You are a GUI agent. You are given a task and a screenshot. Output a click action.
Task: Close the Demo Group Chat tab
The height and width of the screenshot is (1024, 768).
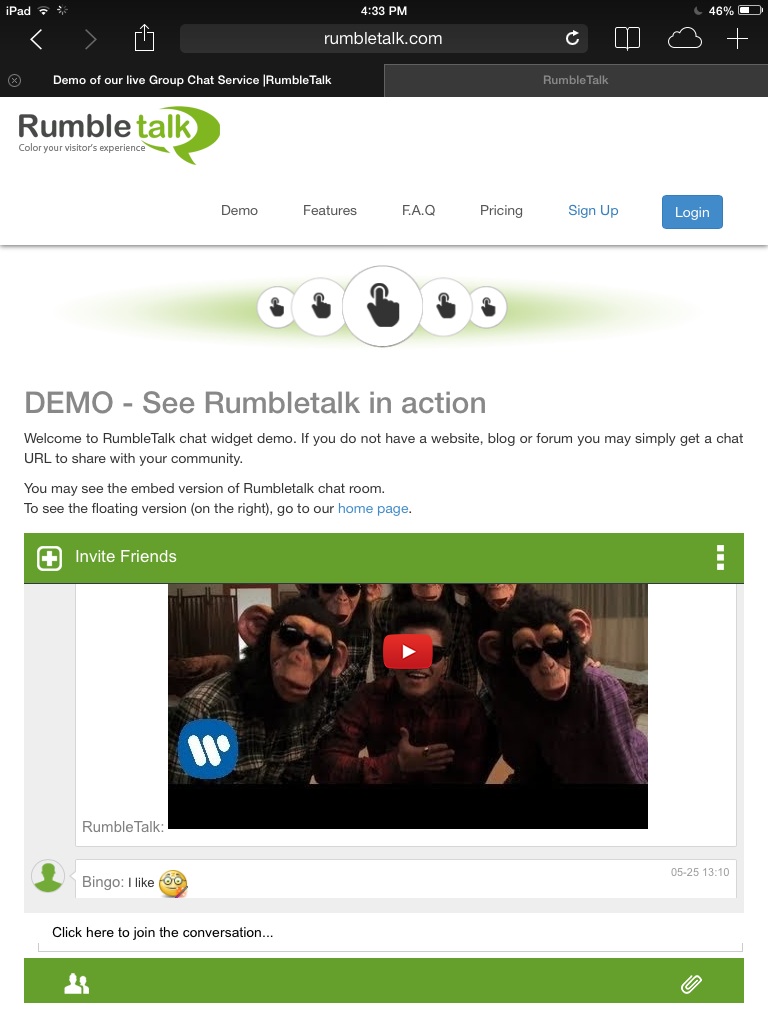(14, 80)
